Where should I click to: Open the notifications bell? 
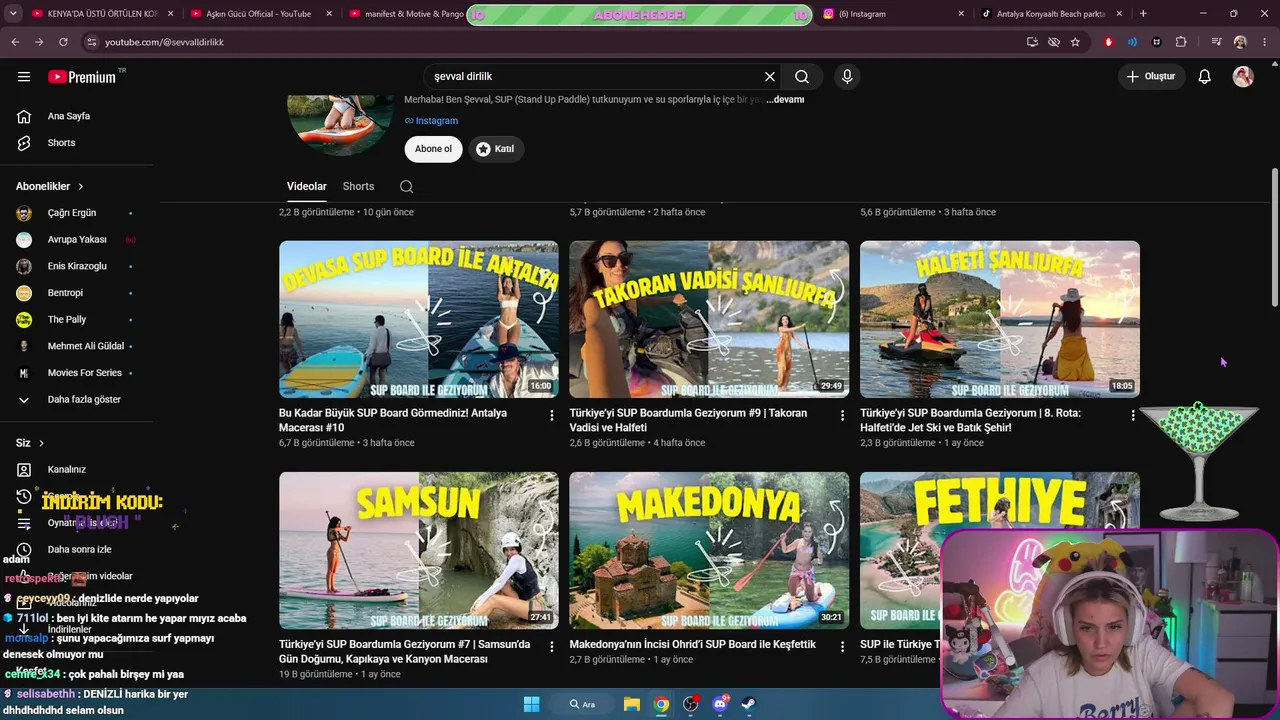[1205, 77]
